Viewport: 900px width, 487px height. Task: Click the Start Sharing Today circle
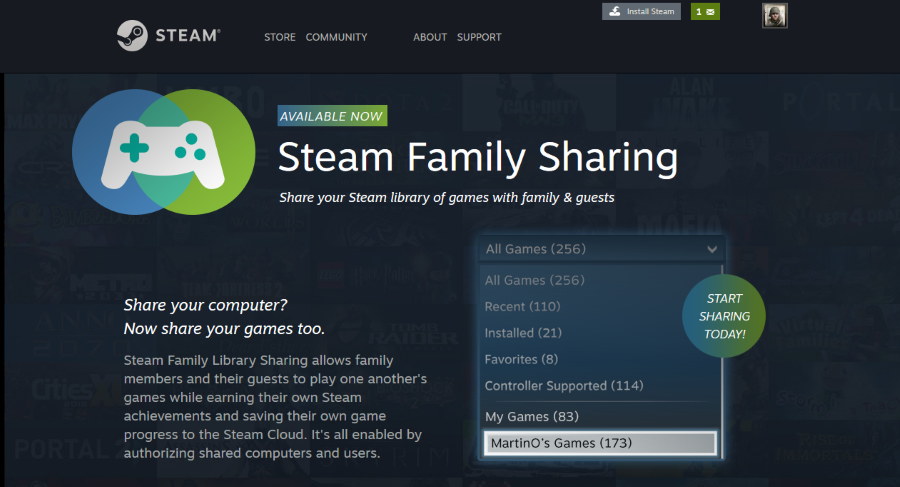[x=724, y=316]
